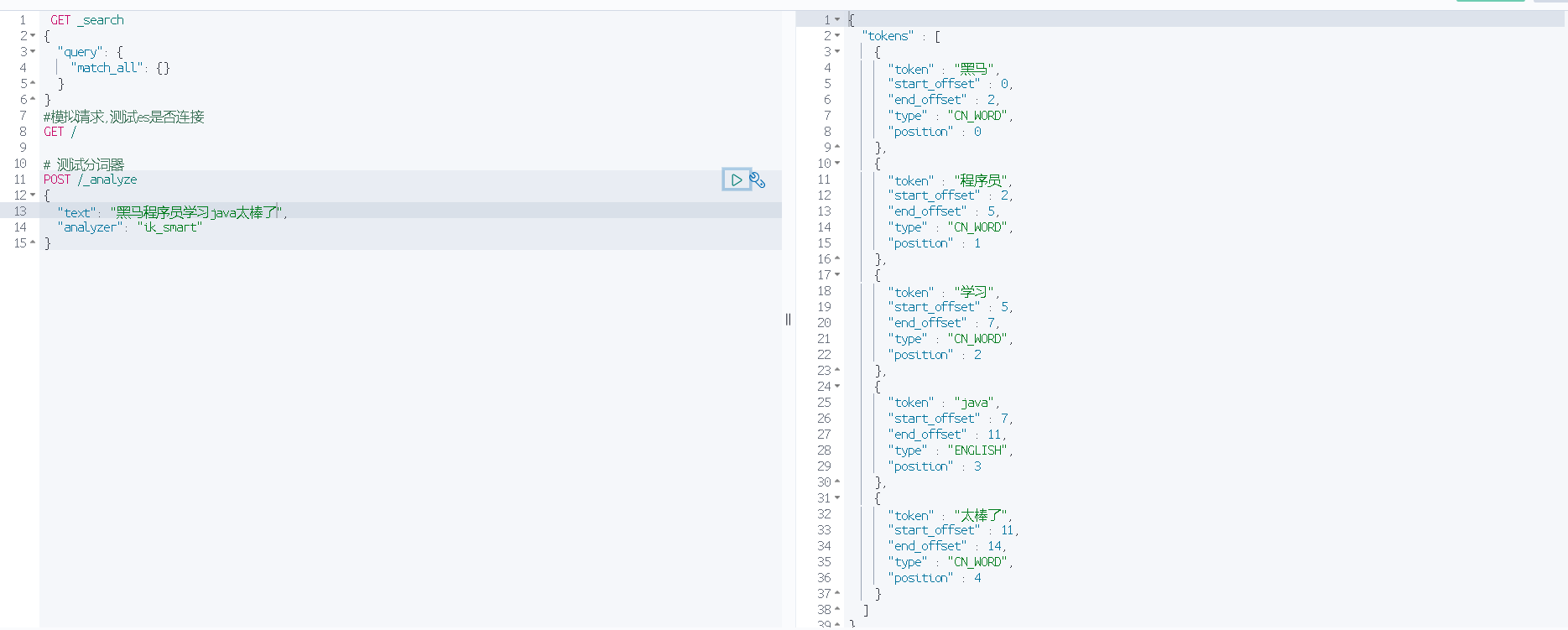Screen dimensions: 1568x630
Task: Click the "ENGLISH" type value in response
Action: click(979, 450)
